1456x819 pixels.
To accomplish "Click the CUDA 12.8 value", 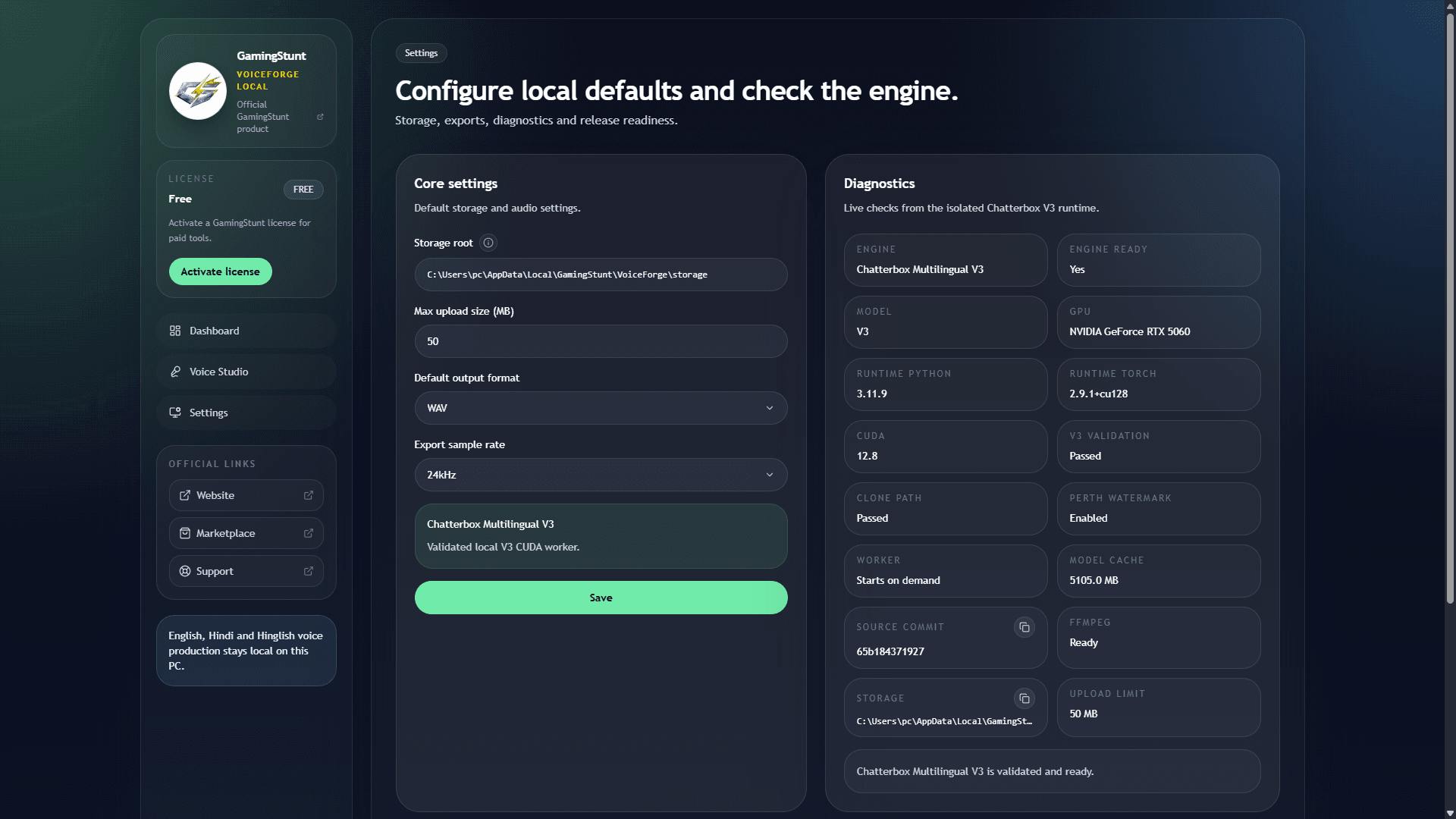I will coord(867,456).
